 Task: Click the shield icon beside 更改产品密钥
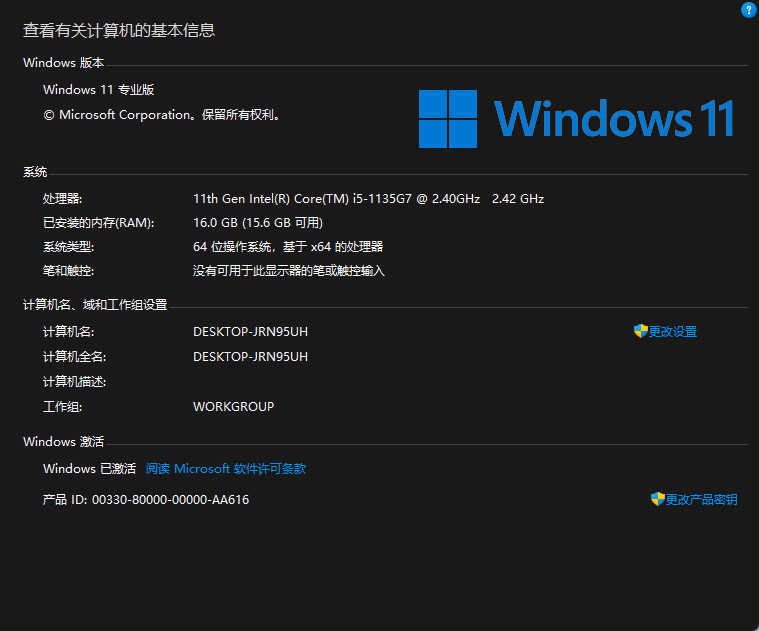pos(657,499)
